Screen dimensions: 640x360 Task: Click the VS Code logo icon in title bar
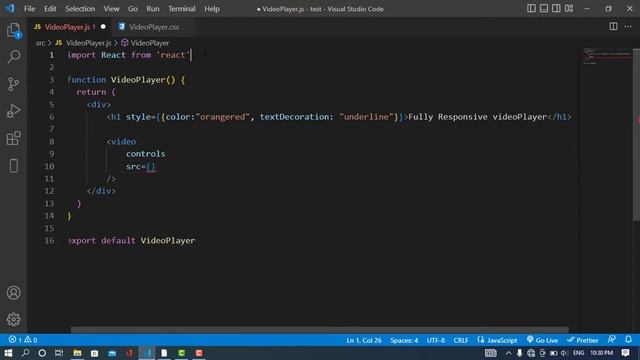pyautogui.click(x=10, y=8)
